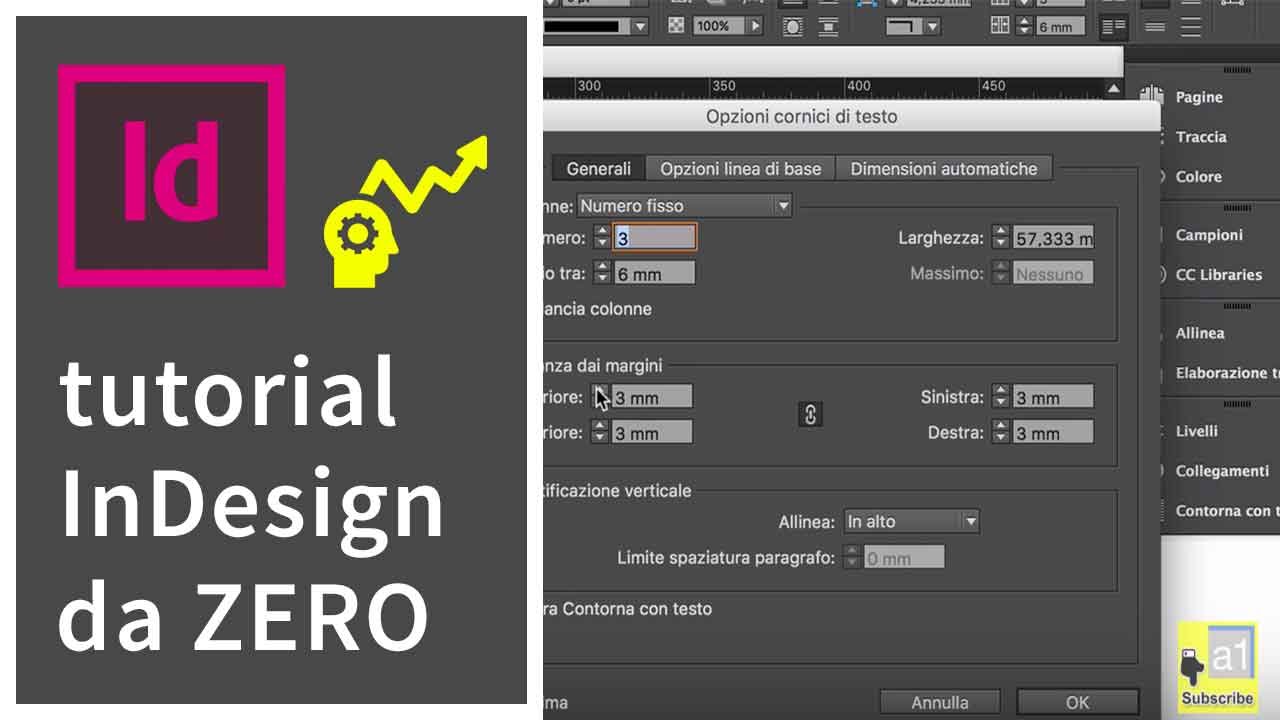The height and width of the screenshot is (720, 1280).
Task: Click the Destra stepper arrows
Action: click(x=1001, y=433)
